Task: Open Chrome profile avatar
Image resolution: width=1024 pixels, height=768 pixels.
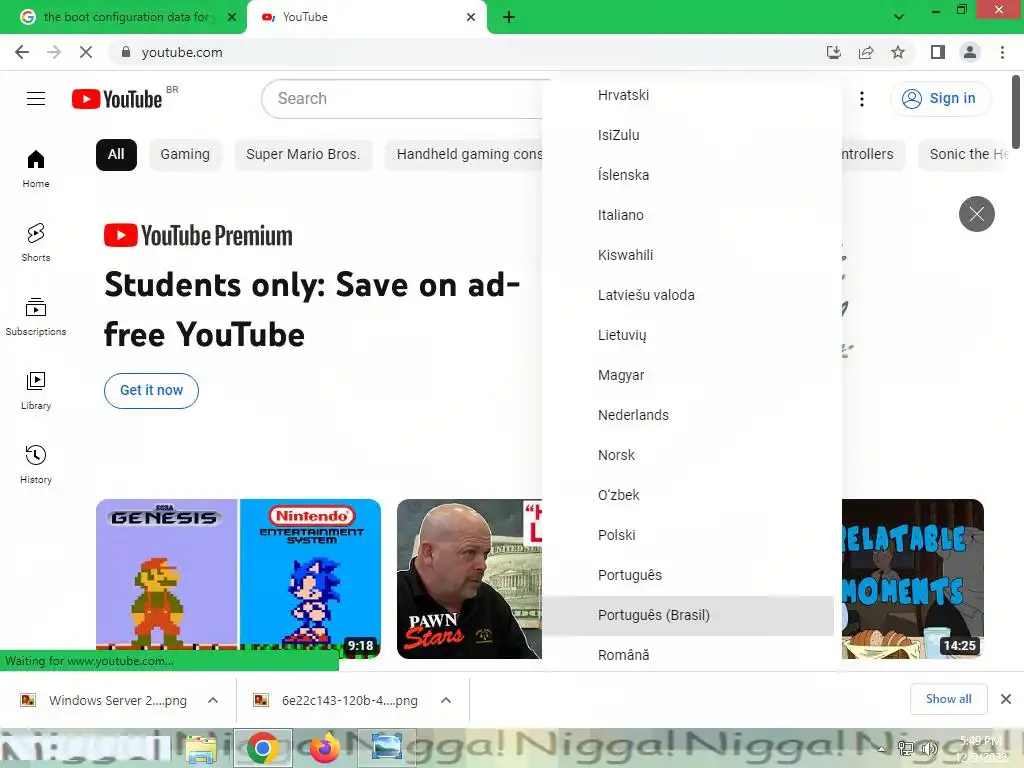Action: point(970,52)
